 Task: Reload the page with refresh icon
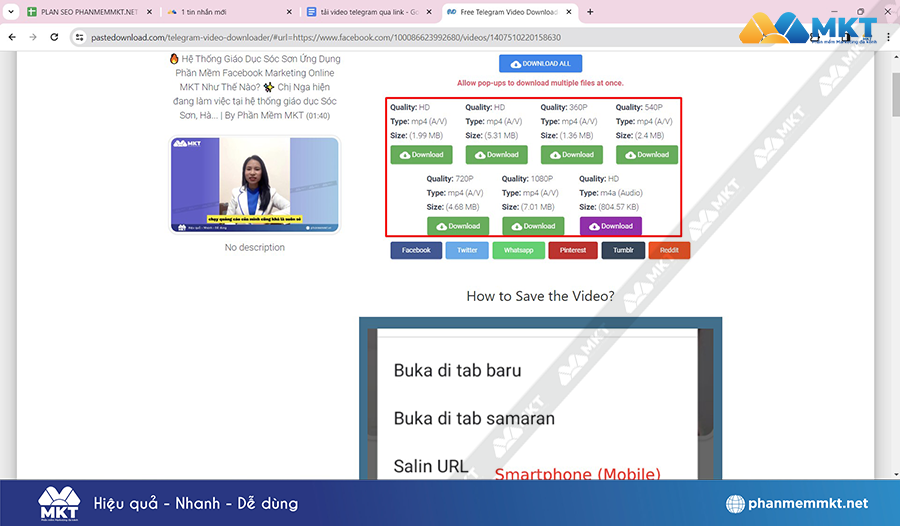(54, 37)
